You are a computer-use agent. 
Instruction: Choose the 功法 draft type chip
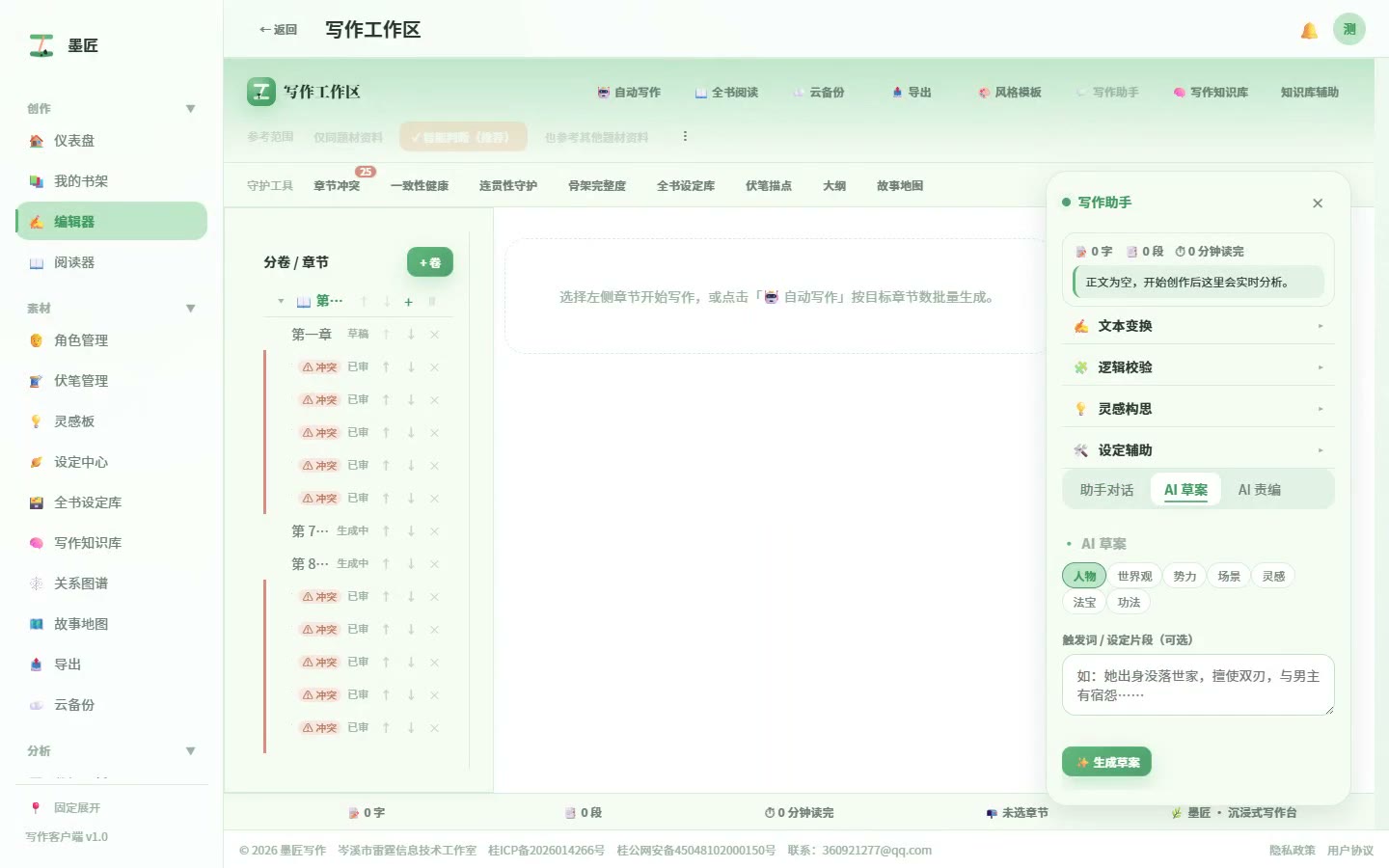click(1129, 602)
